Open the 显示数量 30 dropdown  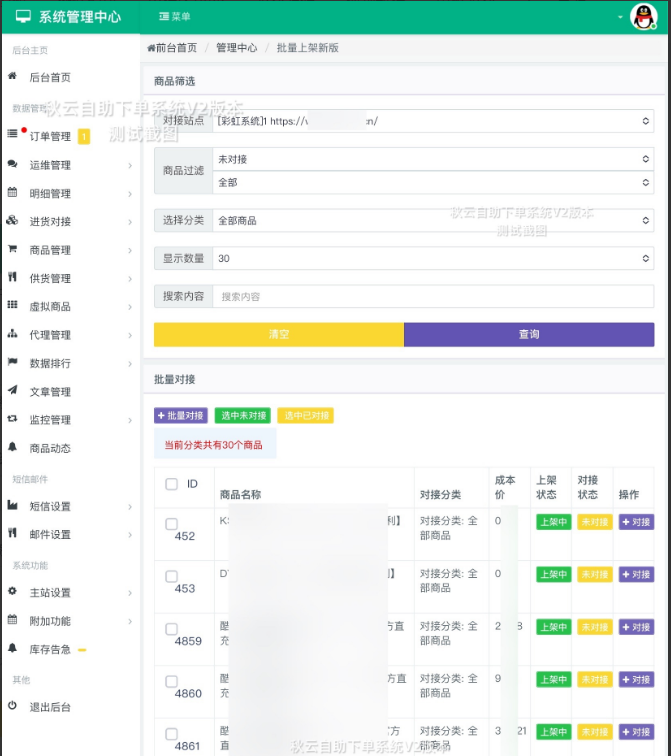coord(433,258)
